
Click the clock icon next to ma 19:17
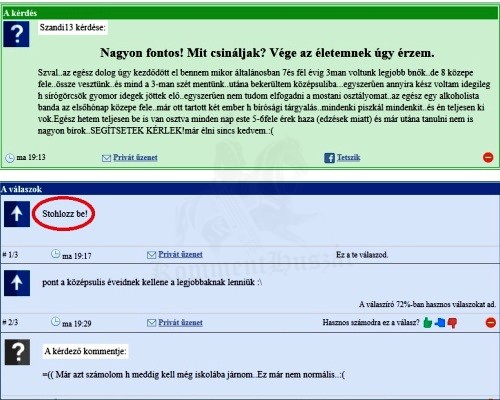55,254
